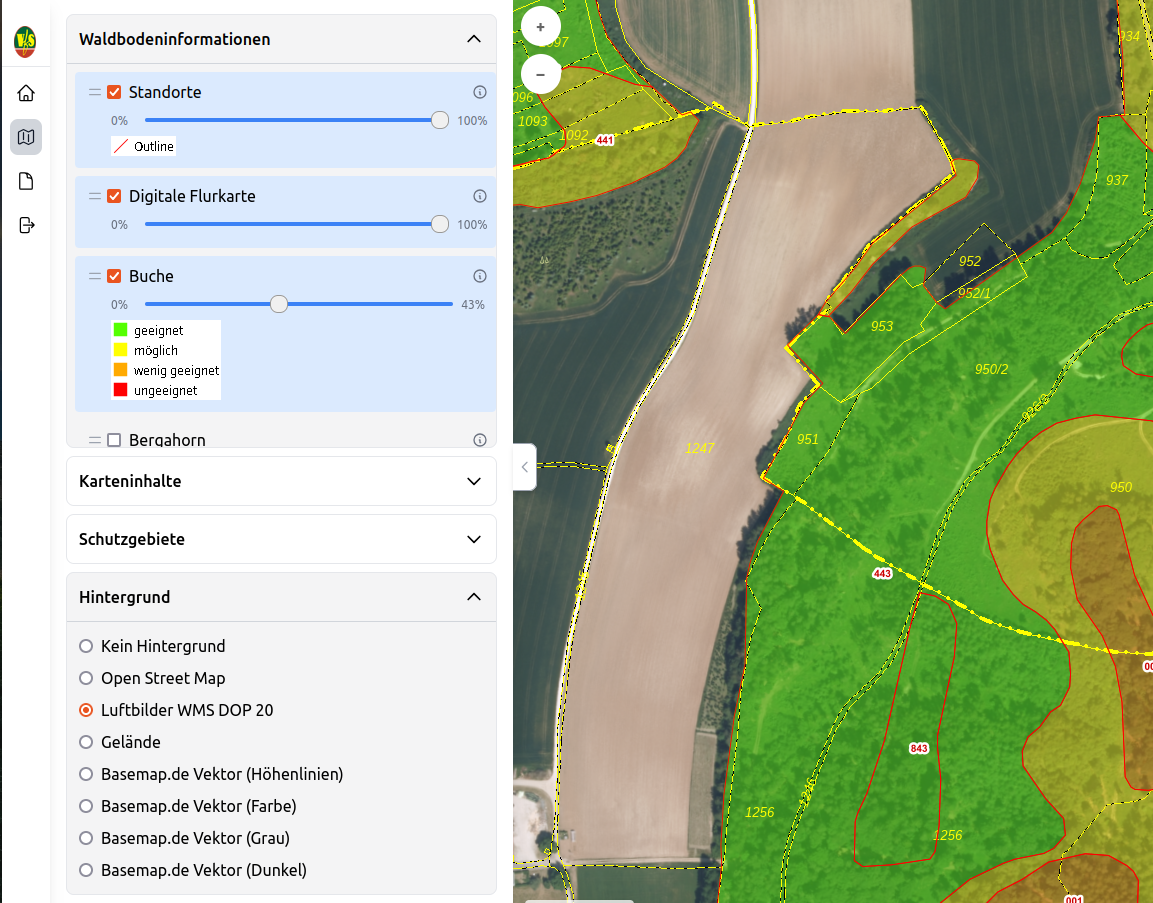
Task: Show info for the Standorte layer
Action: pos(480,92)
